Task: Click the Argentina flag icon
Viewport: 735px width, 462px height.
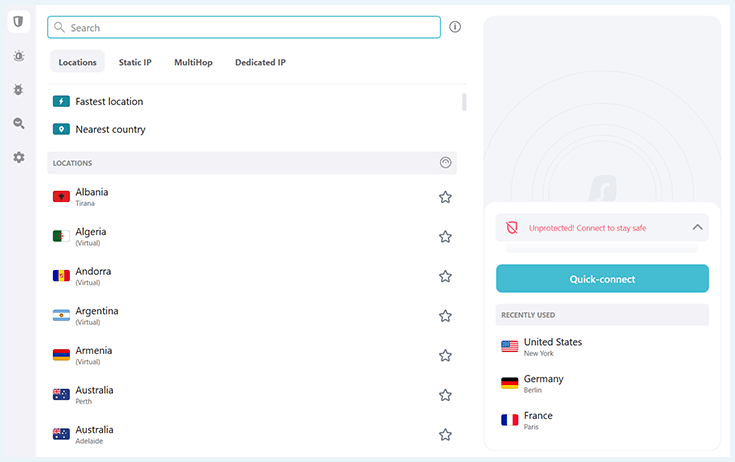Action: [x=61, y=315]
